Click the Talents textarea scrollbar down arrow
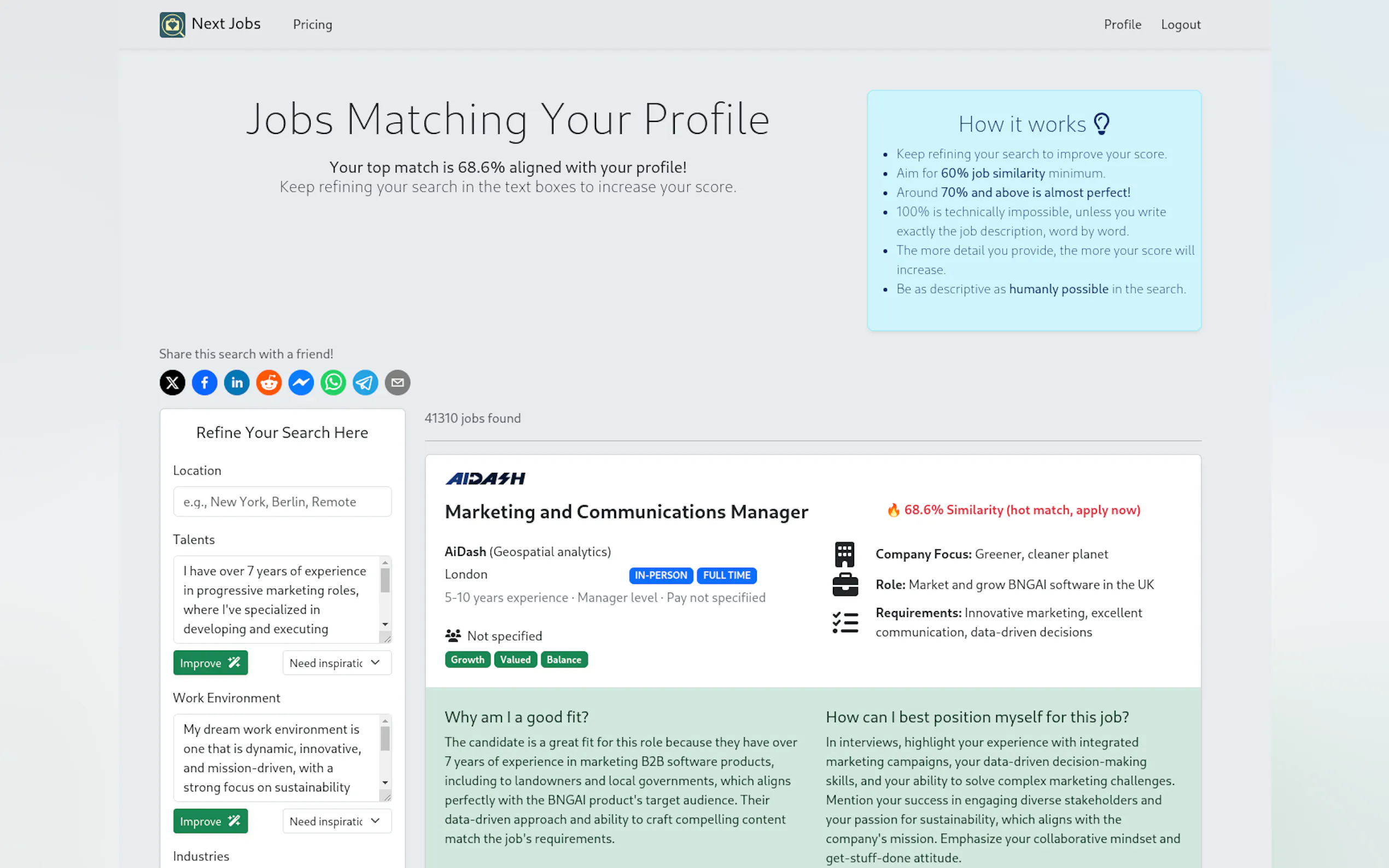Image resolution: width=1389 pixels, height=868 pixels. click(386, 625)
